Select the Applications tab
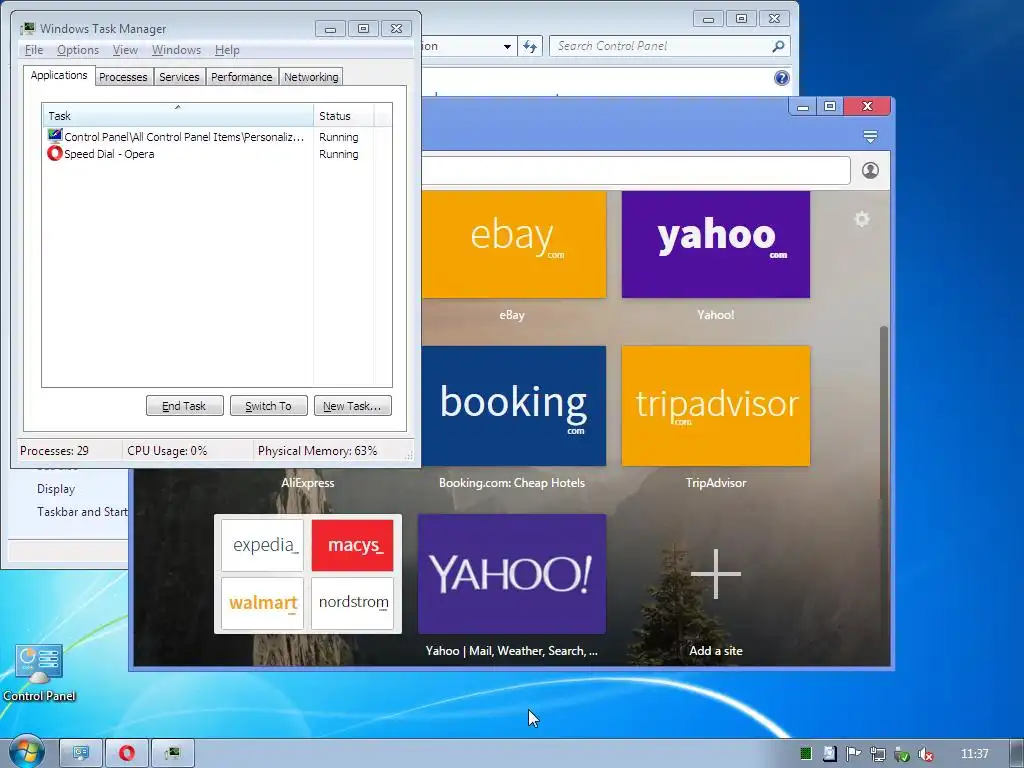 [x=59, y=75]
